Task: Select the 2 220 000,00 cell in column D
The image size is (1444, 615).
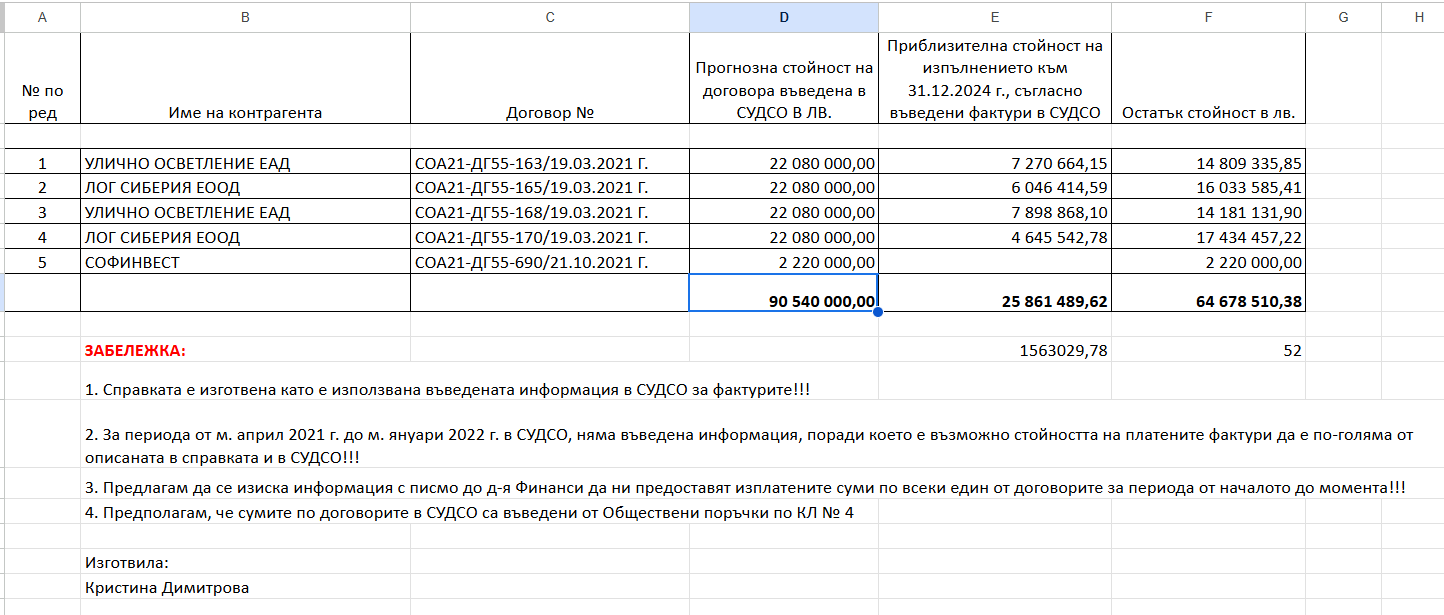Action: (784, 263)
